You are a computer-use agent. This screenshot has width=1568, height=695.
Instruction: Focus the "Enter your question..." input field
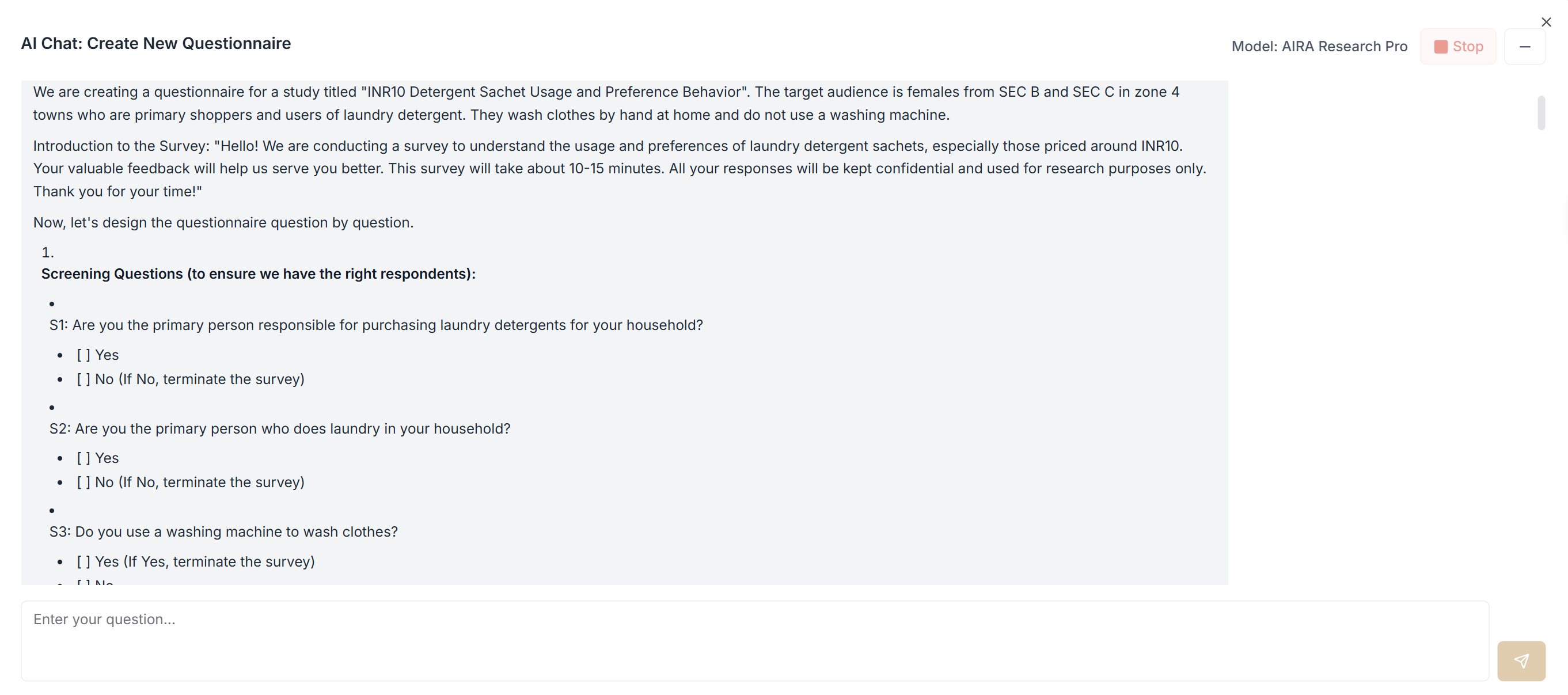(x=754, y=640)
